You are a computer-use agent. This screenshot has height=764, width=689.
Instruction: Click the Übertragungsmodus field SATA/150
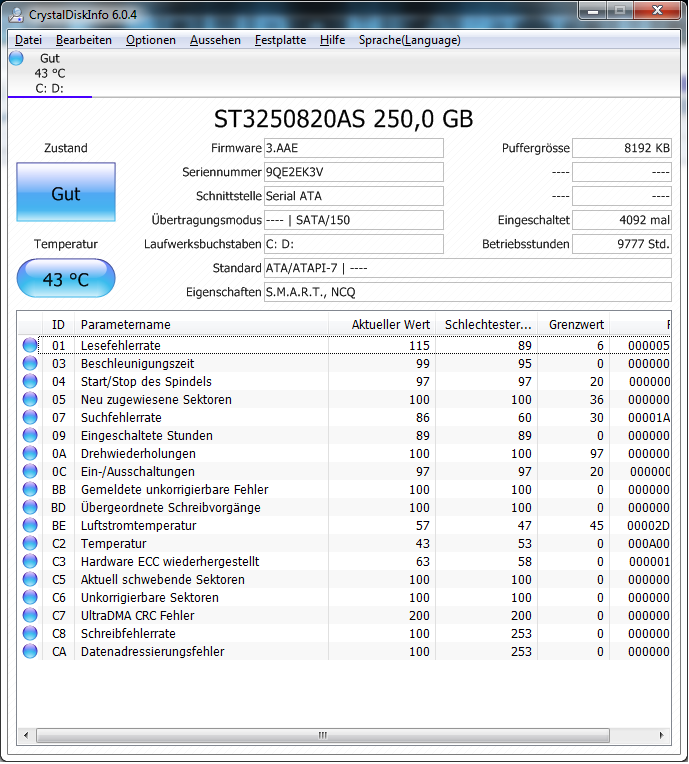click(x=354, y=220)
